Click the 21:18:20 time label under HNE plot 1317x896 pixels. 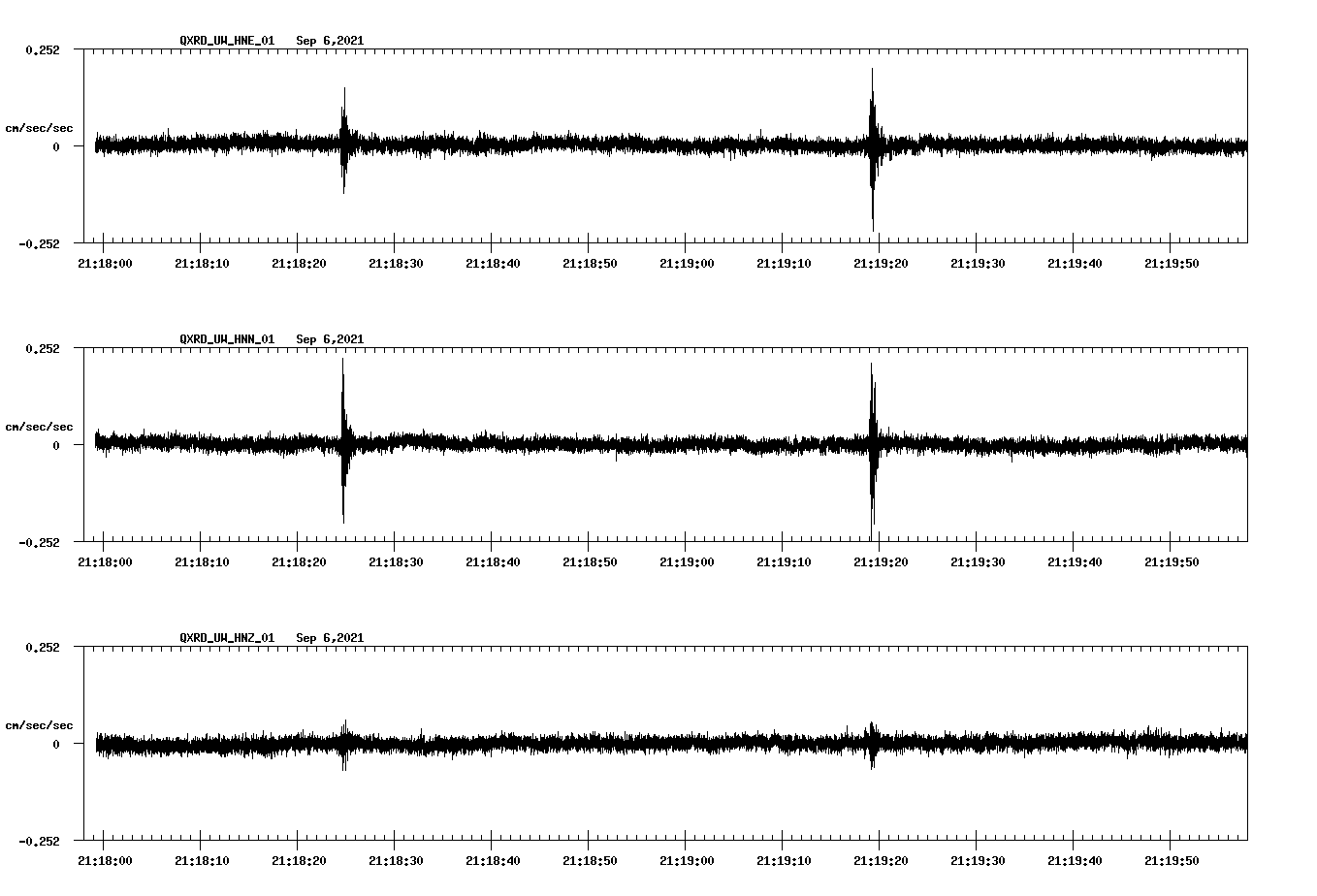[299, 264]
